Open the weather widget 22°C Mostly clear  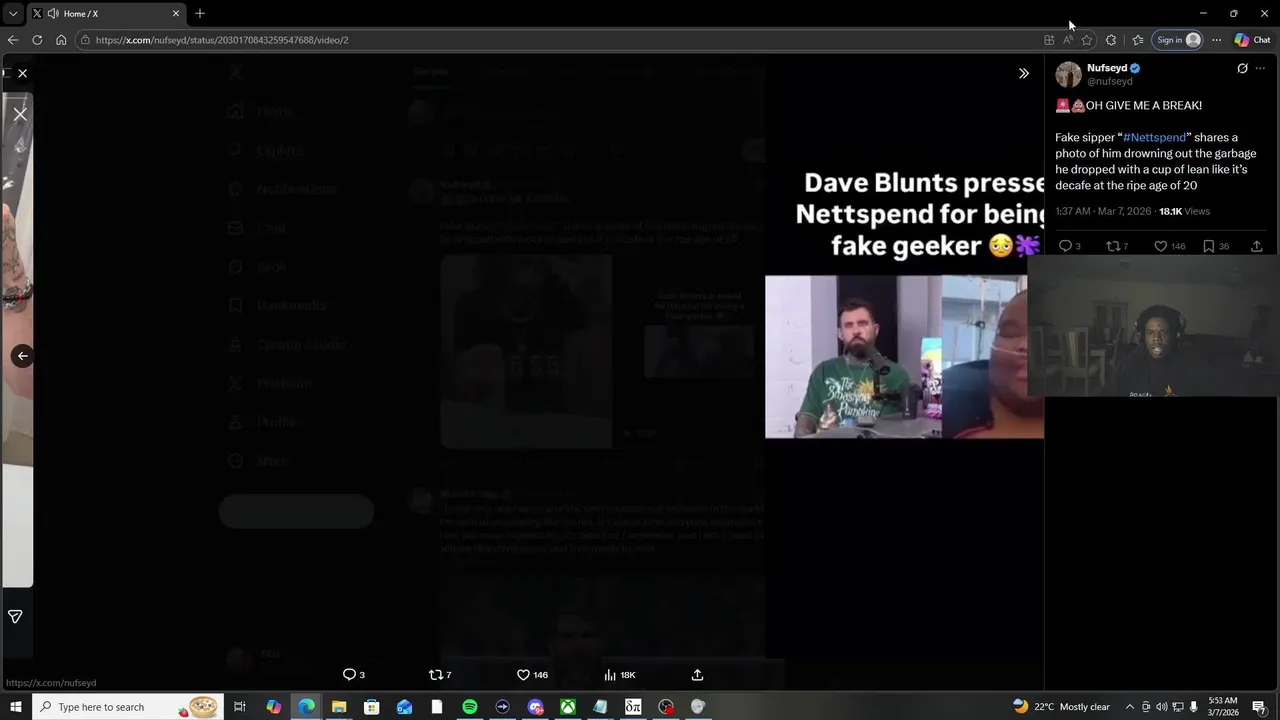pos(1061,707)
